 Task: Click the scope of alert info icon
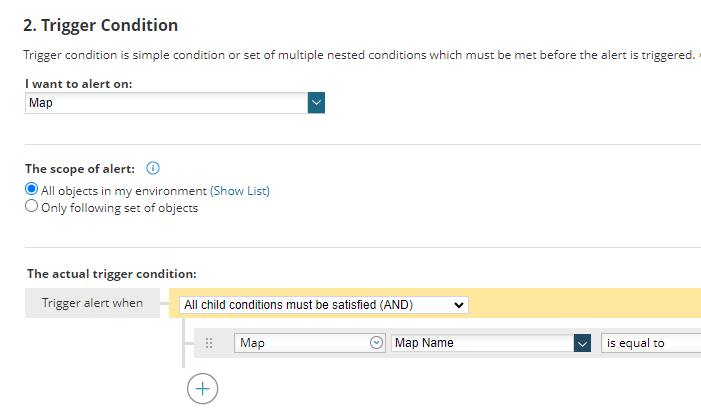[153, 168]
